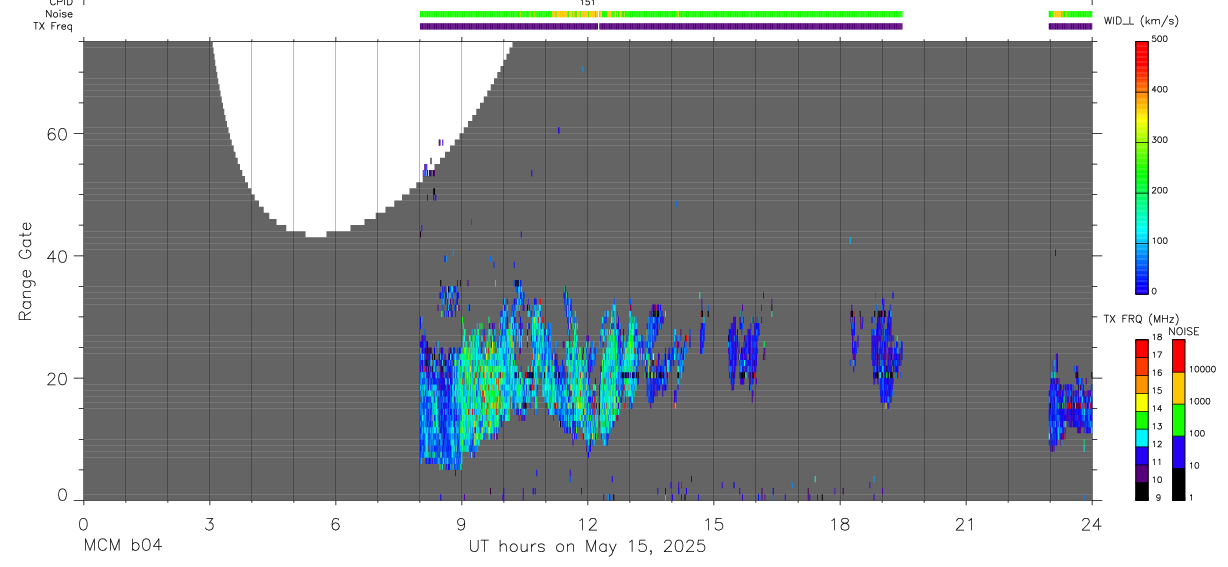
Task: Pick the black 9–10 MHz TX FRQ swatch
Action: click(x=1142, y=489)
